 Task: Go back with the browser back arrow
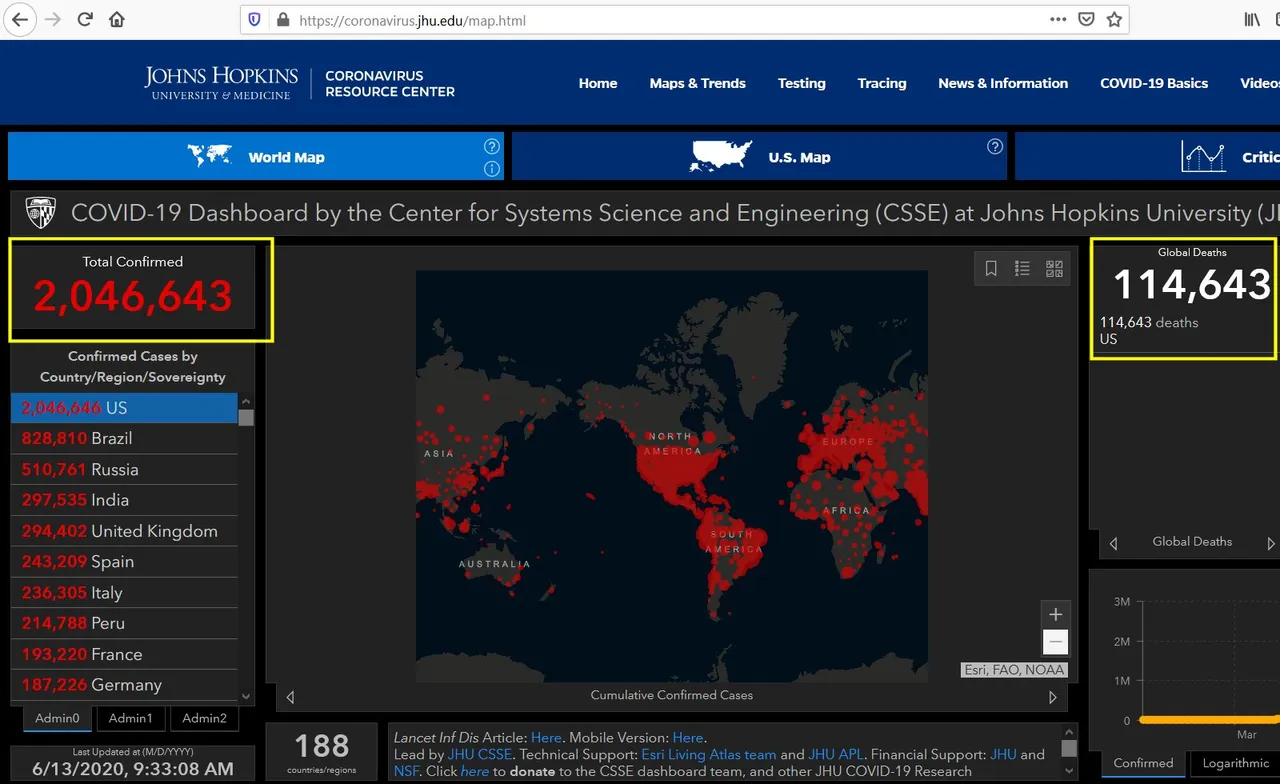pyautogui.click(x=19, y=19)
